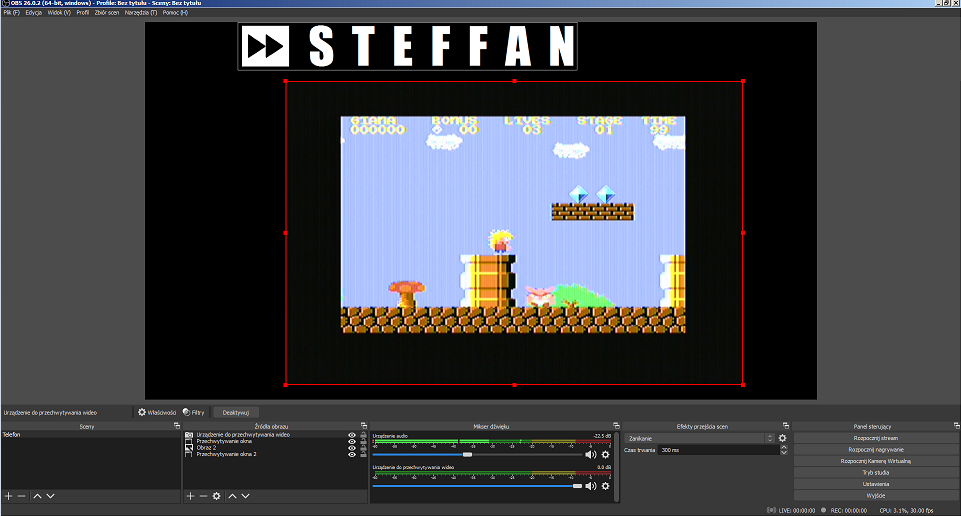Increase Czas trwania with up arrow
Image resolution: width=961 pixels, height=516 pixels.
[x=783, y=447]
